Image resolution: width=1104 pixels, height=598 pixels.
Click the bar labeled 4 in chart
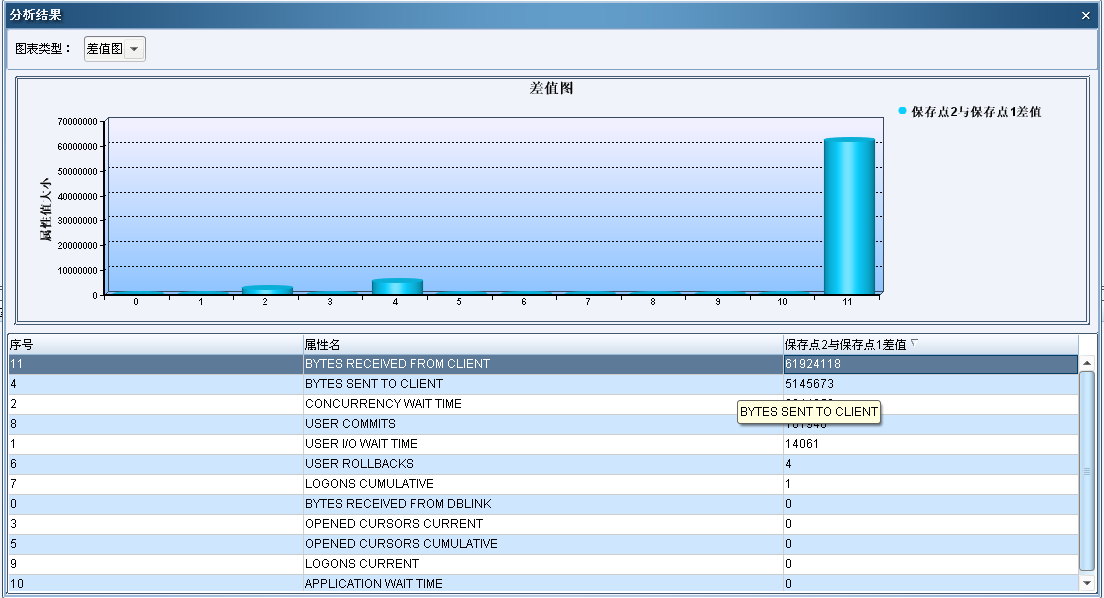(x=397, y=287)
